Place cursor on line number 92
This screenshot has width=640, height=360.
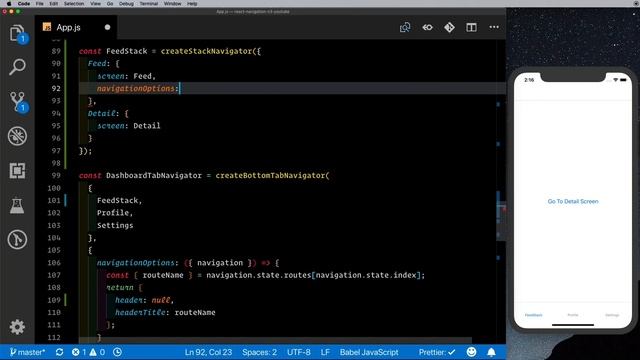[56, 89]
